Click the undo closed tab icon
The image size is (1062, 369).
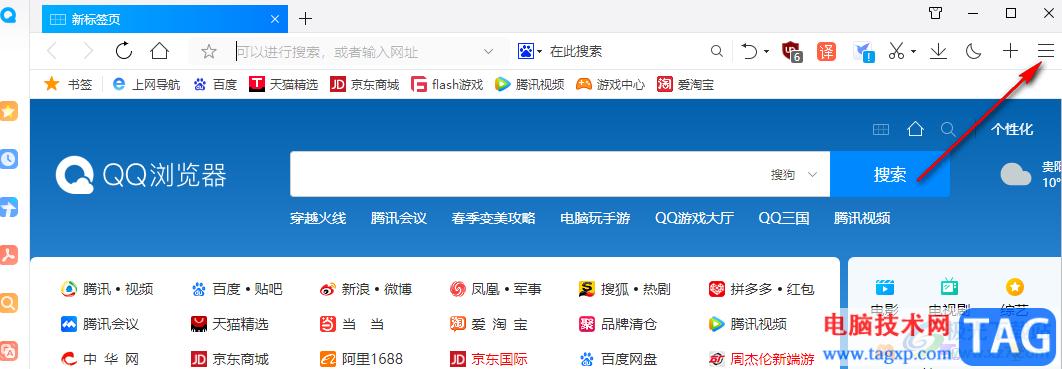click(748, 51)
